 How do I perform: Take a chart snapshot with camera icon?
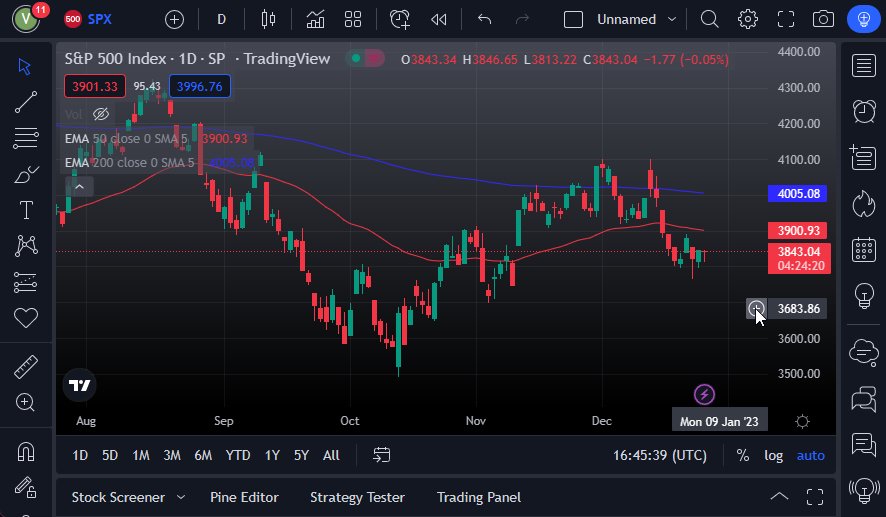(x=823, y=19)
